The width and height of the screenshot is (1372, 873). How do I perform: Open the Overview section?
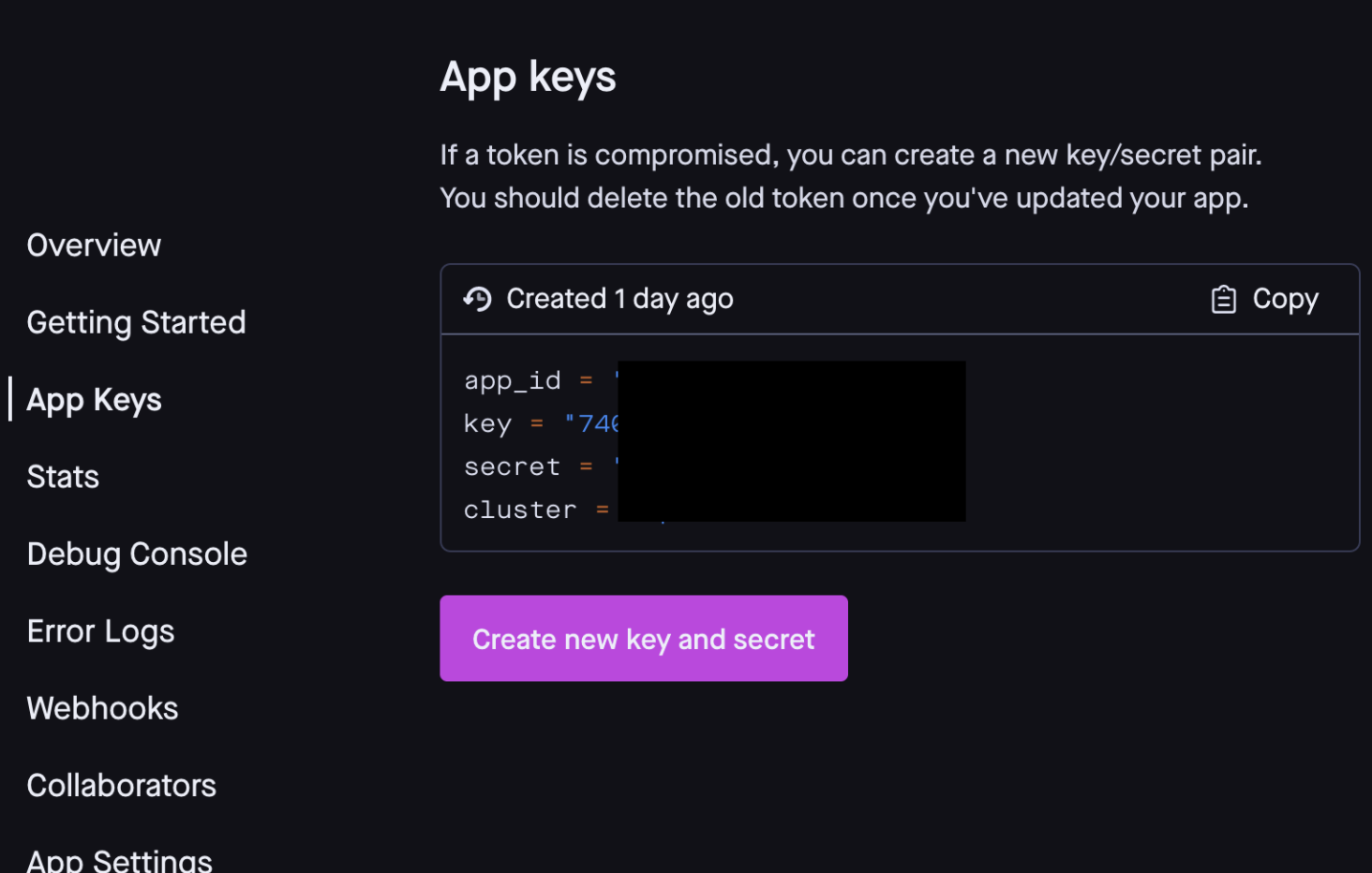(94, 245)
